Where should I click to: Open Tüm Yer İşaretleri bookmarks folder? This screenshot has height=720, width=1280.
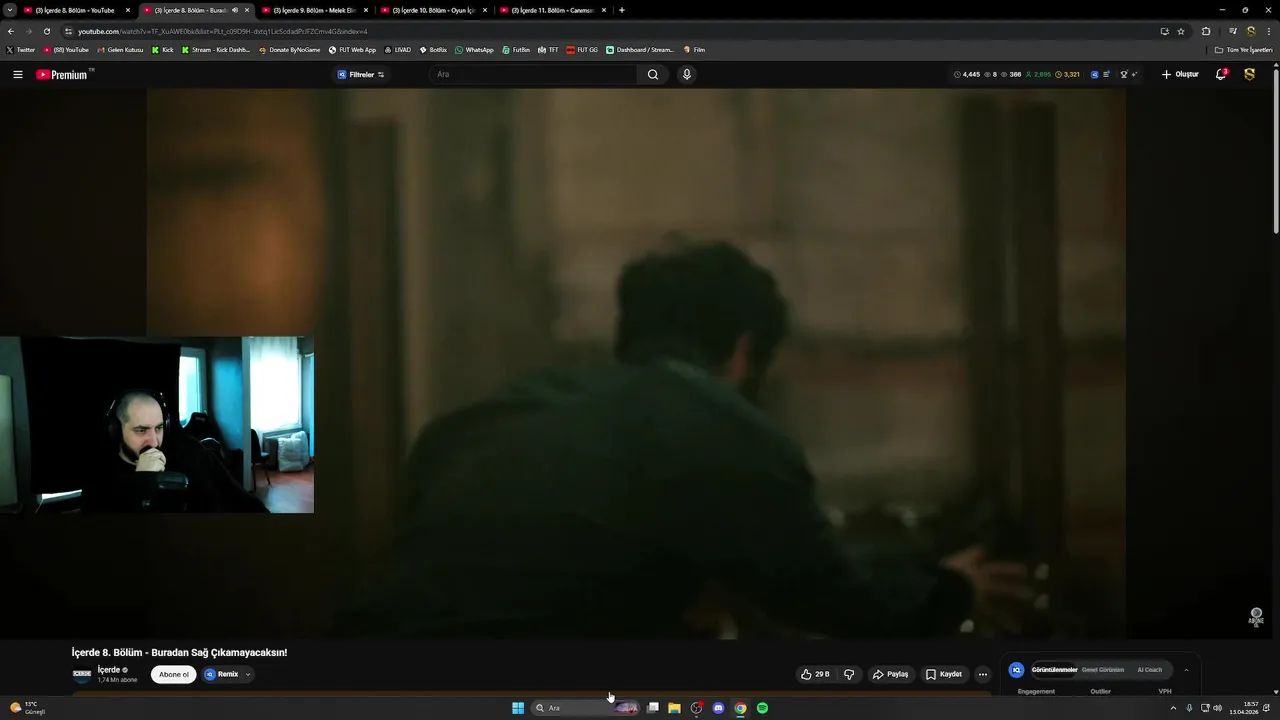tap(1244, 50)
